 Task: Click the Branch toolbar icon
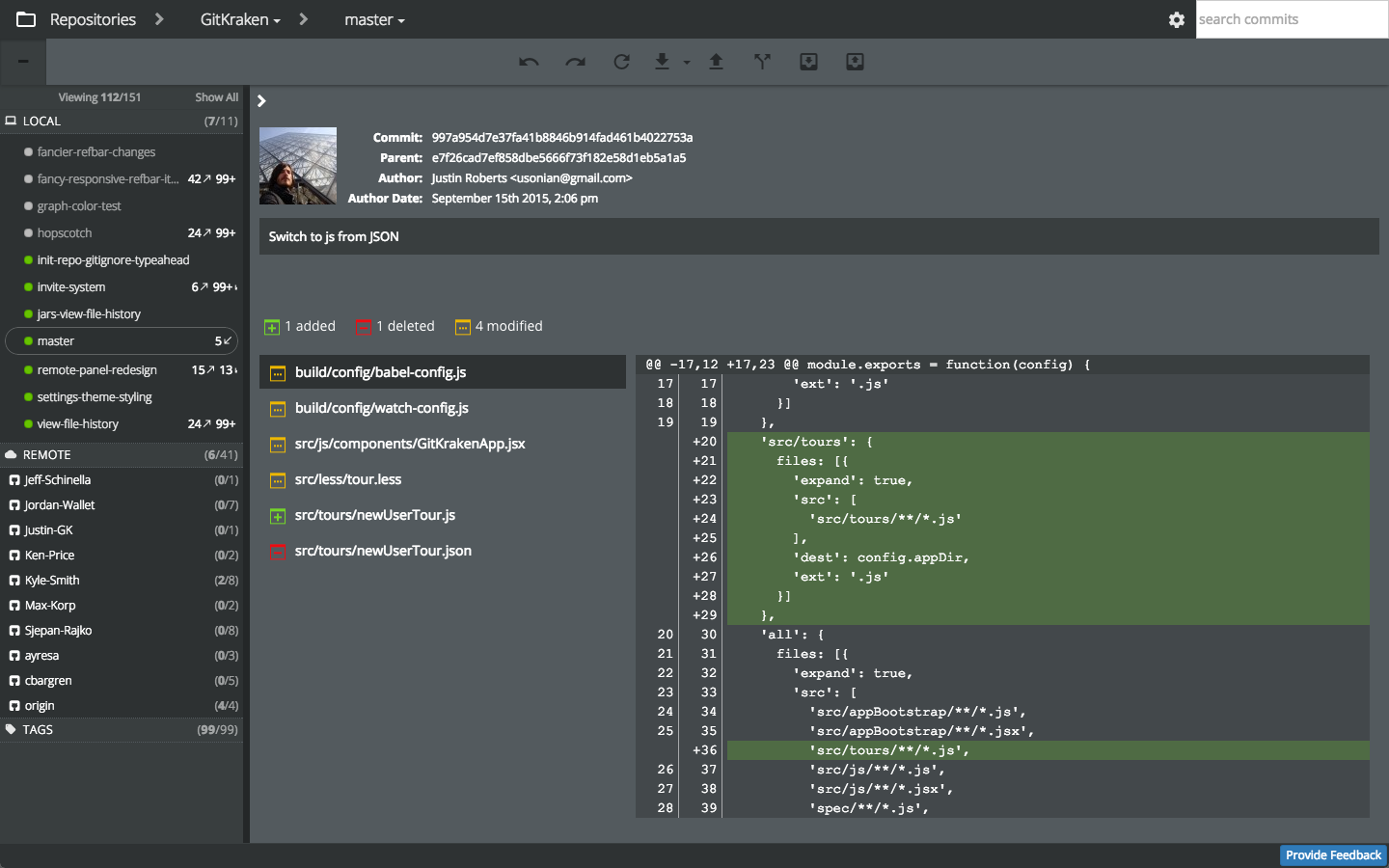click(762, 62)
